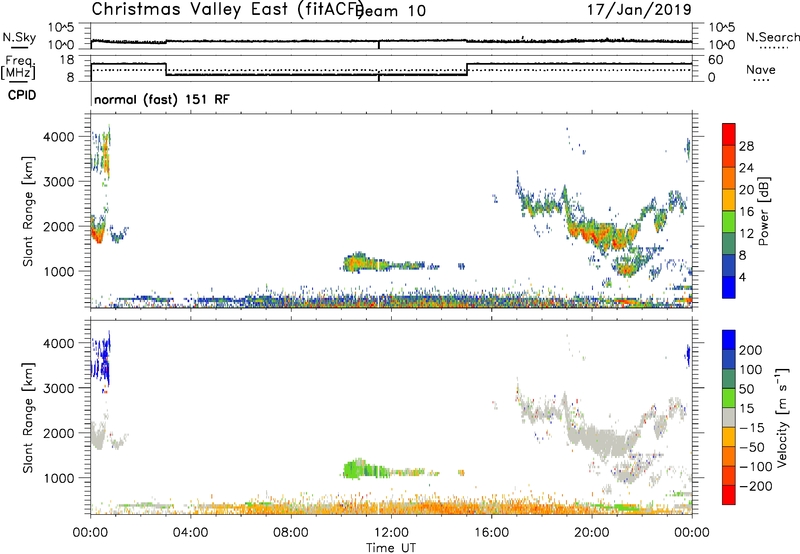Click the 24 label on the power colorbar
Image resolution: width=800 pixels, height=554 pixels.
[746, 168]
